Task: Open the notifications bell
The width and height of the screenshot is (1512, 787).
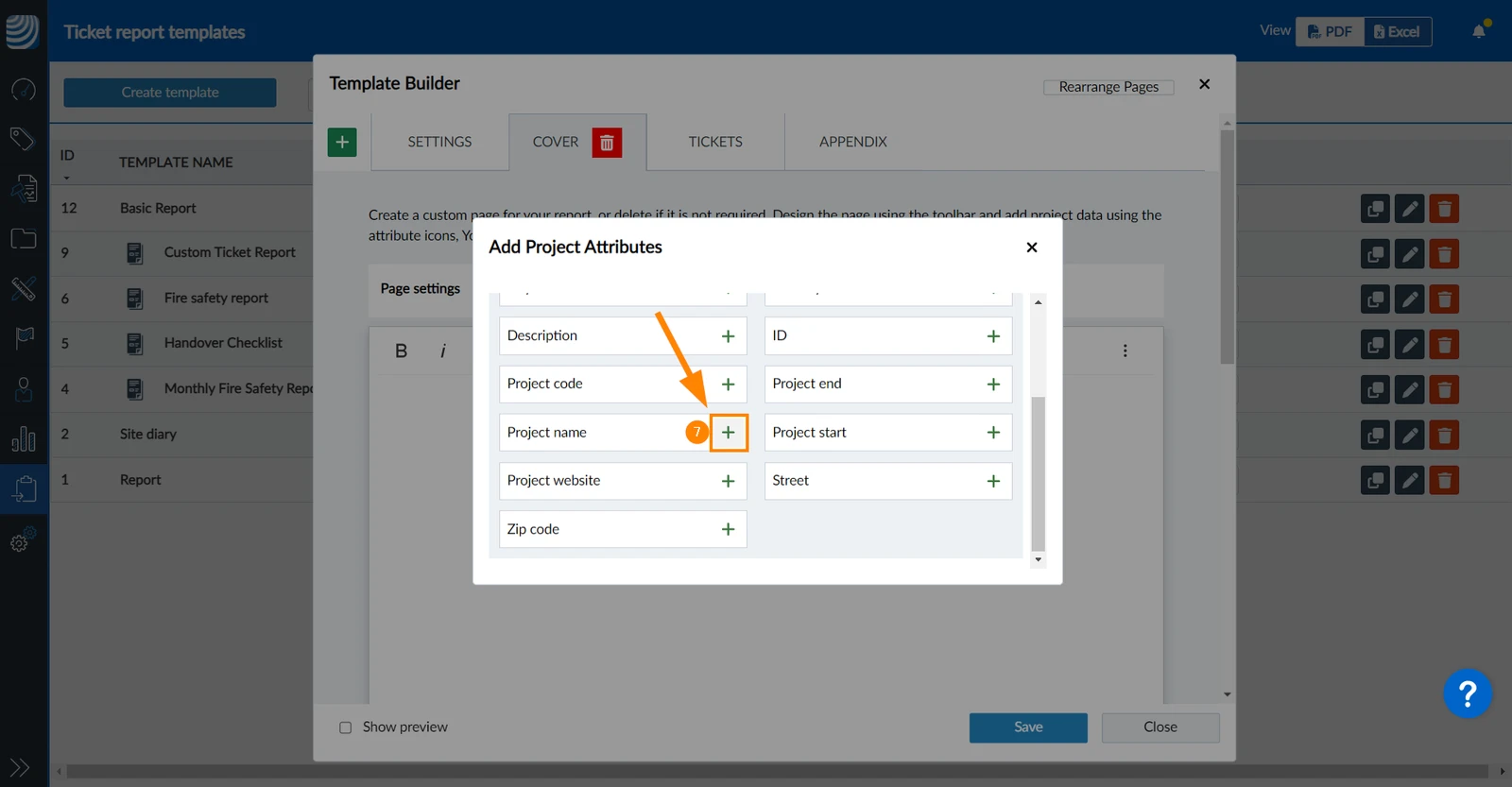Action: pyautogui.click(x=1479, y=31)
